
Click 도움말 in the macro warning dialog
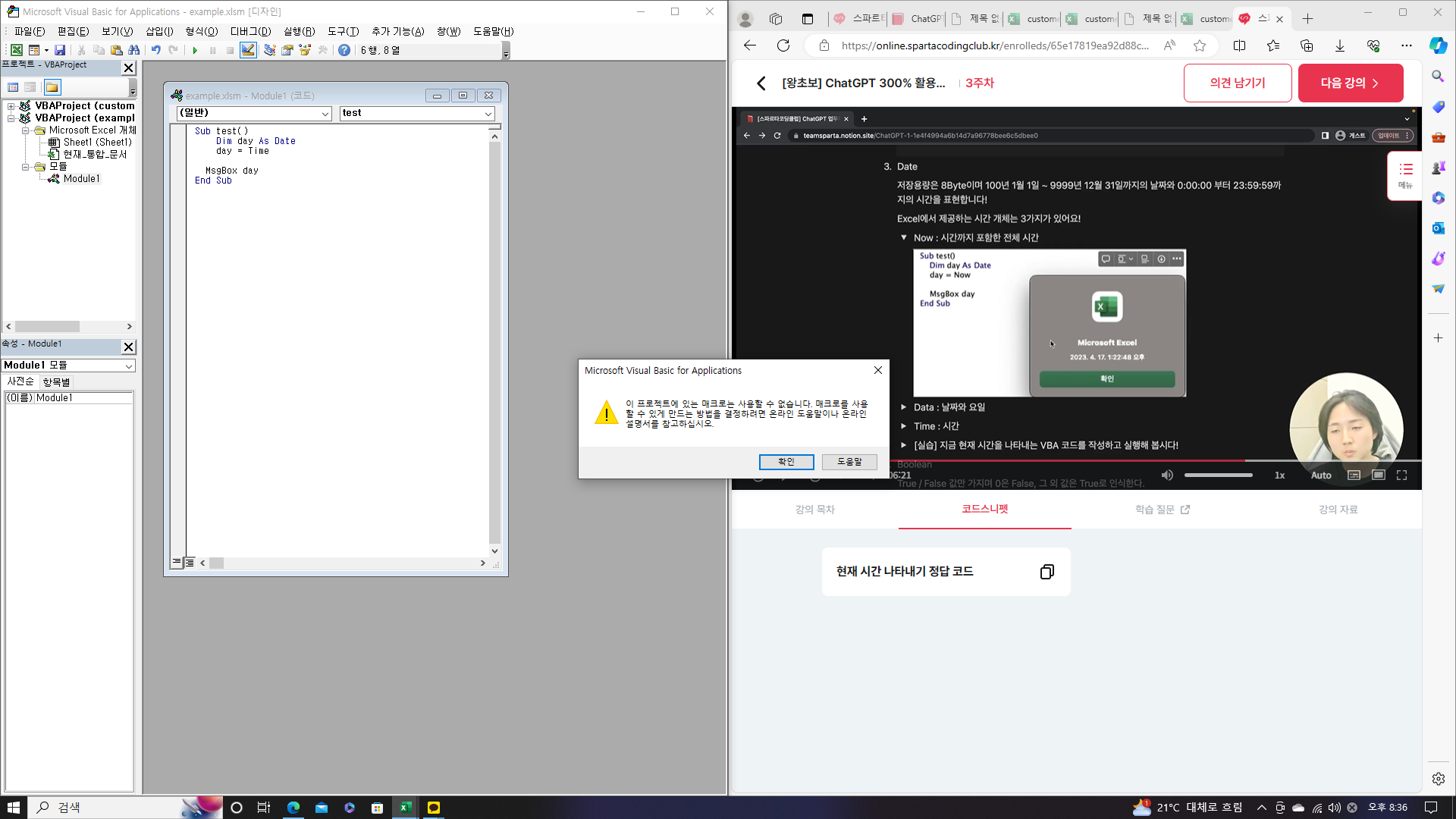[849, 462]
